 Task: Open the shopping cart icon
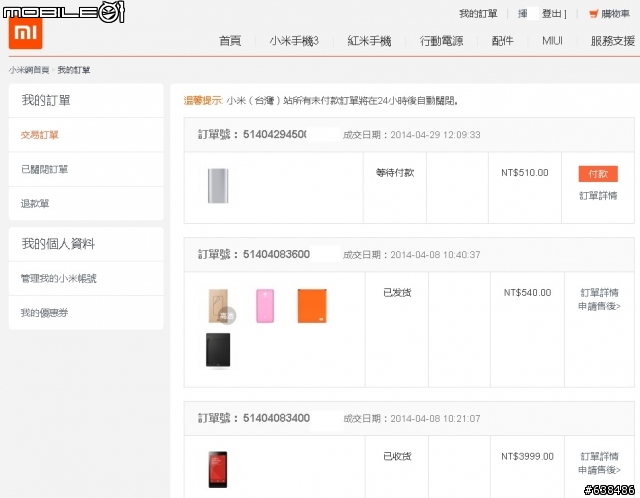(x=593, y=14)
